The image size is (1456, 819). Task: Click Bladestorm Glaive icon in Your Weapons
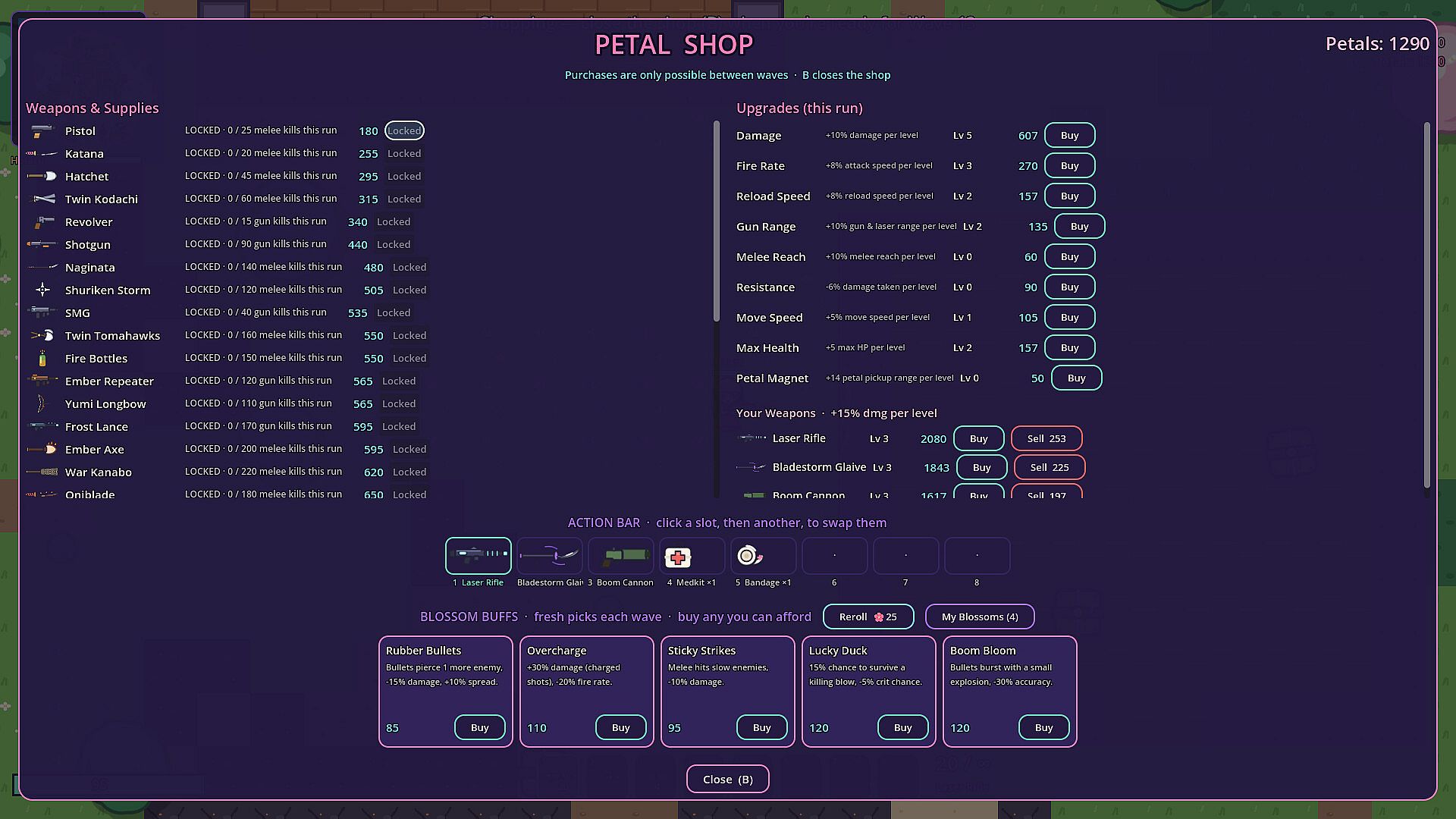click(752, 467)
